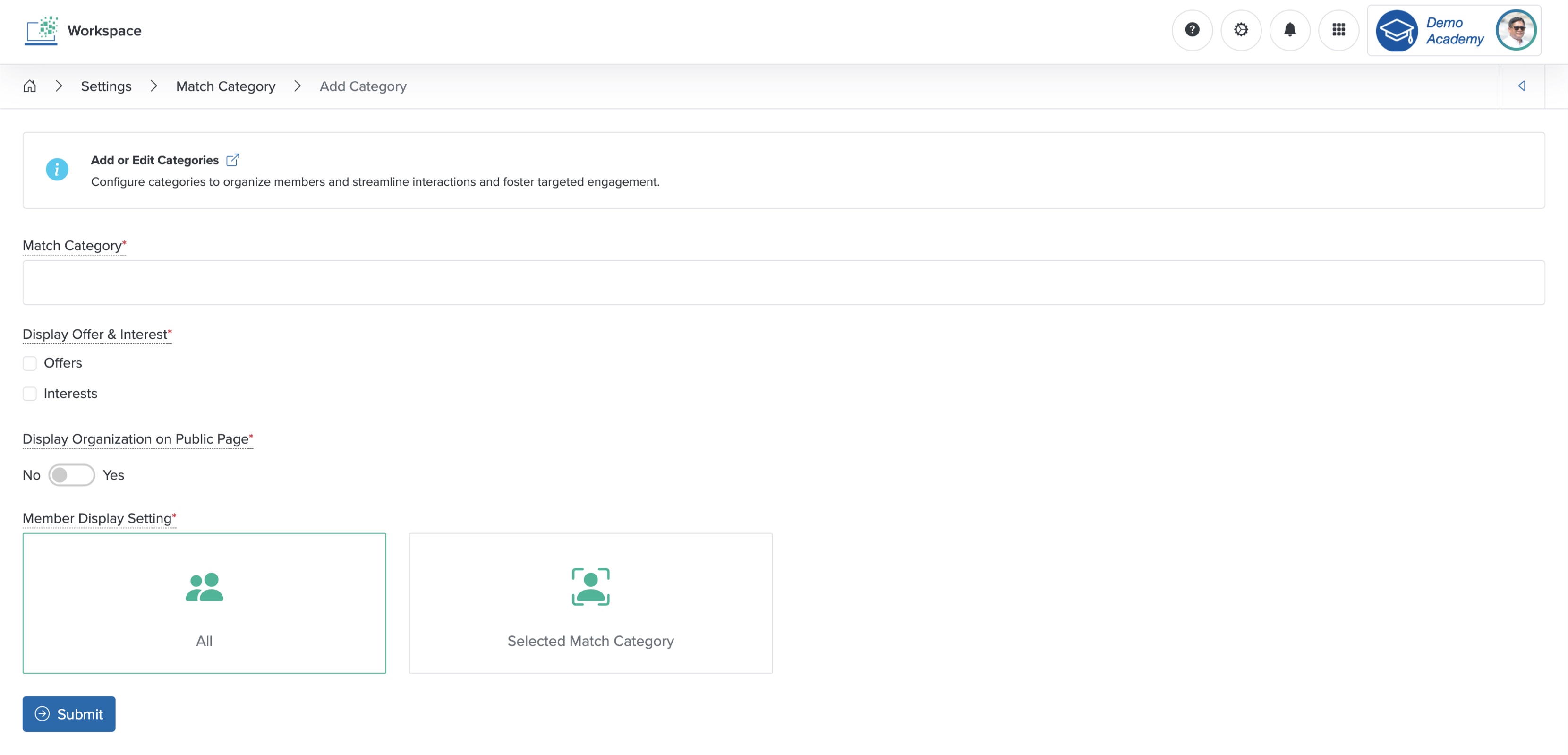Expand options via the external link icon
1568x755 pixels.
(232, 159)
